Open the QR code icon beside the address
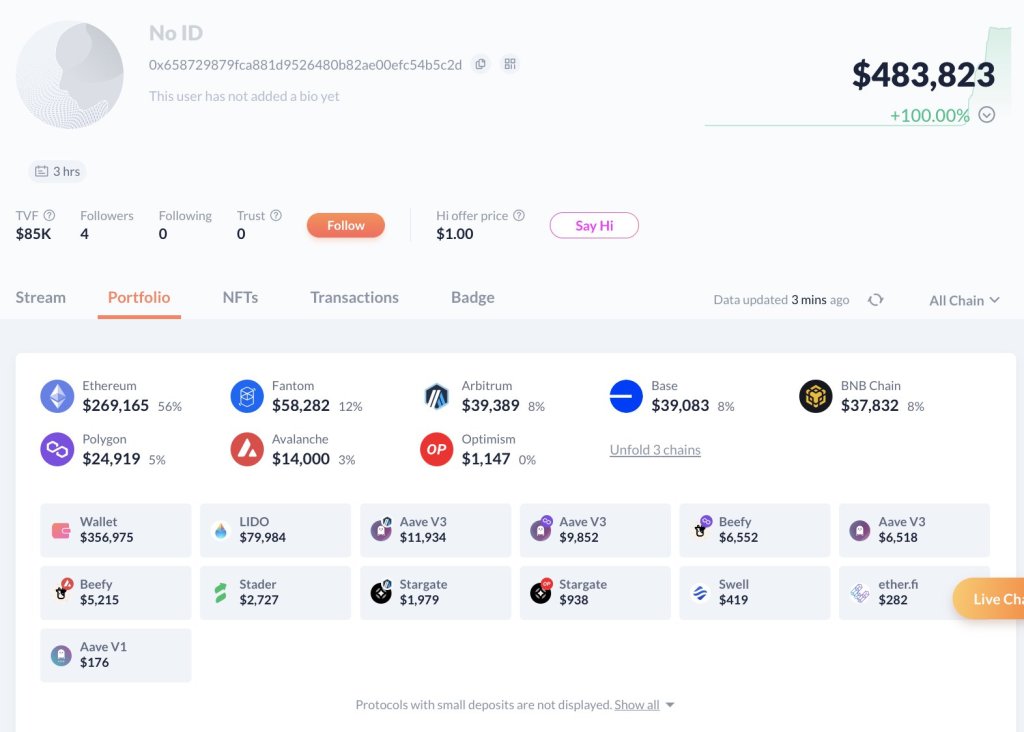Screen dimensions: 1024x732 pos(509,62)
